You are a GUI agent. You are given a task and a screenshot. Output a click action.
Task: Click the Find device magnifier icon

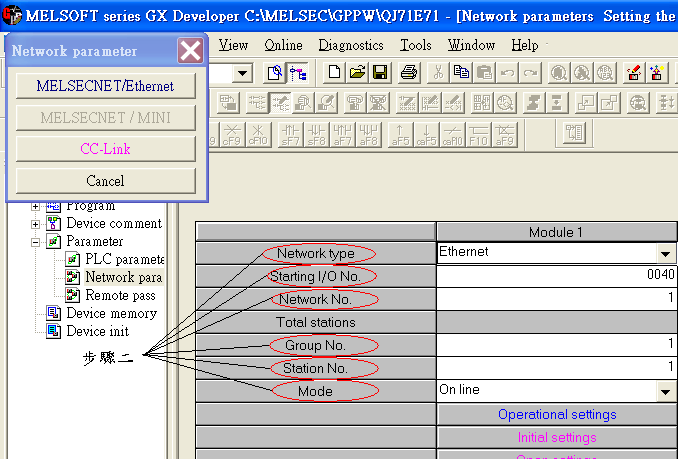click(x=559, y=72)
